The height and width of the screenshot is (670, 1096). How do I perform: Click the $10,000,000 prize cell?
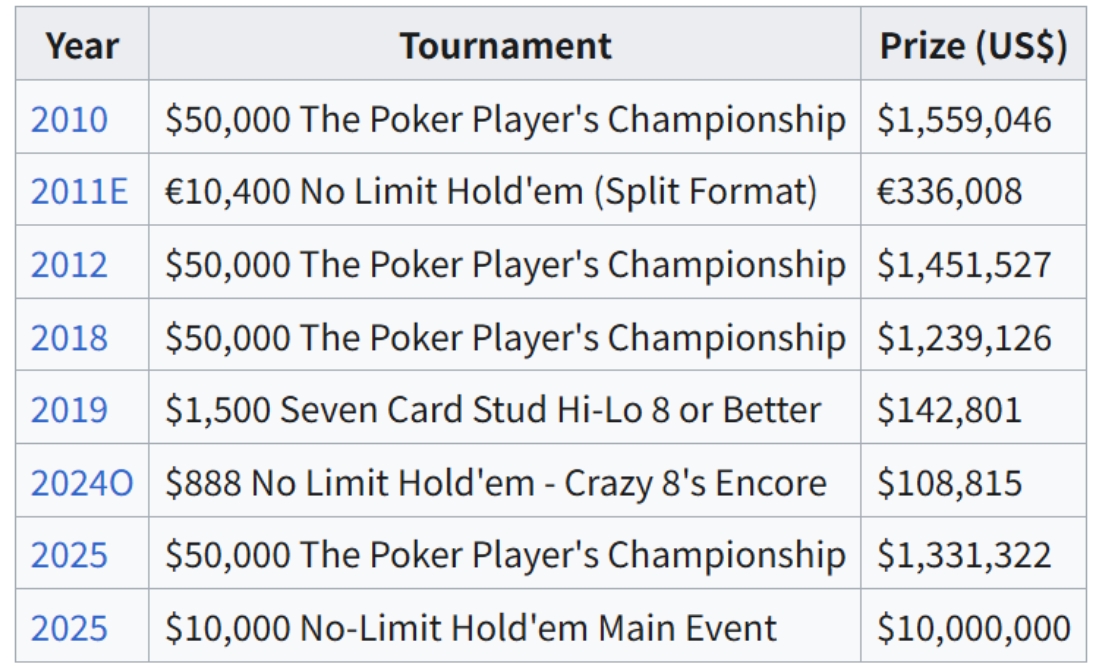[x=973, y=628]
